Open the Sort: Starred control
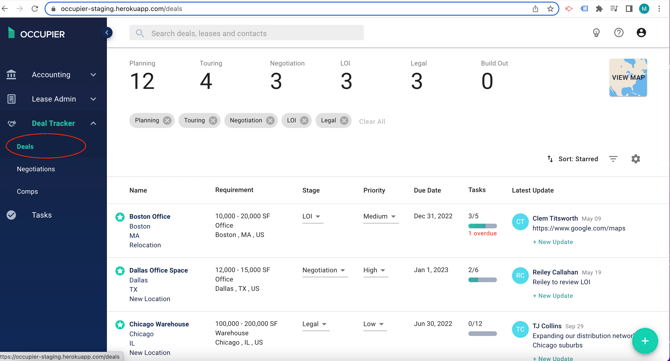 coord(573,159)
